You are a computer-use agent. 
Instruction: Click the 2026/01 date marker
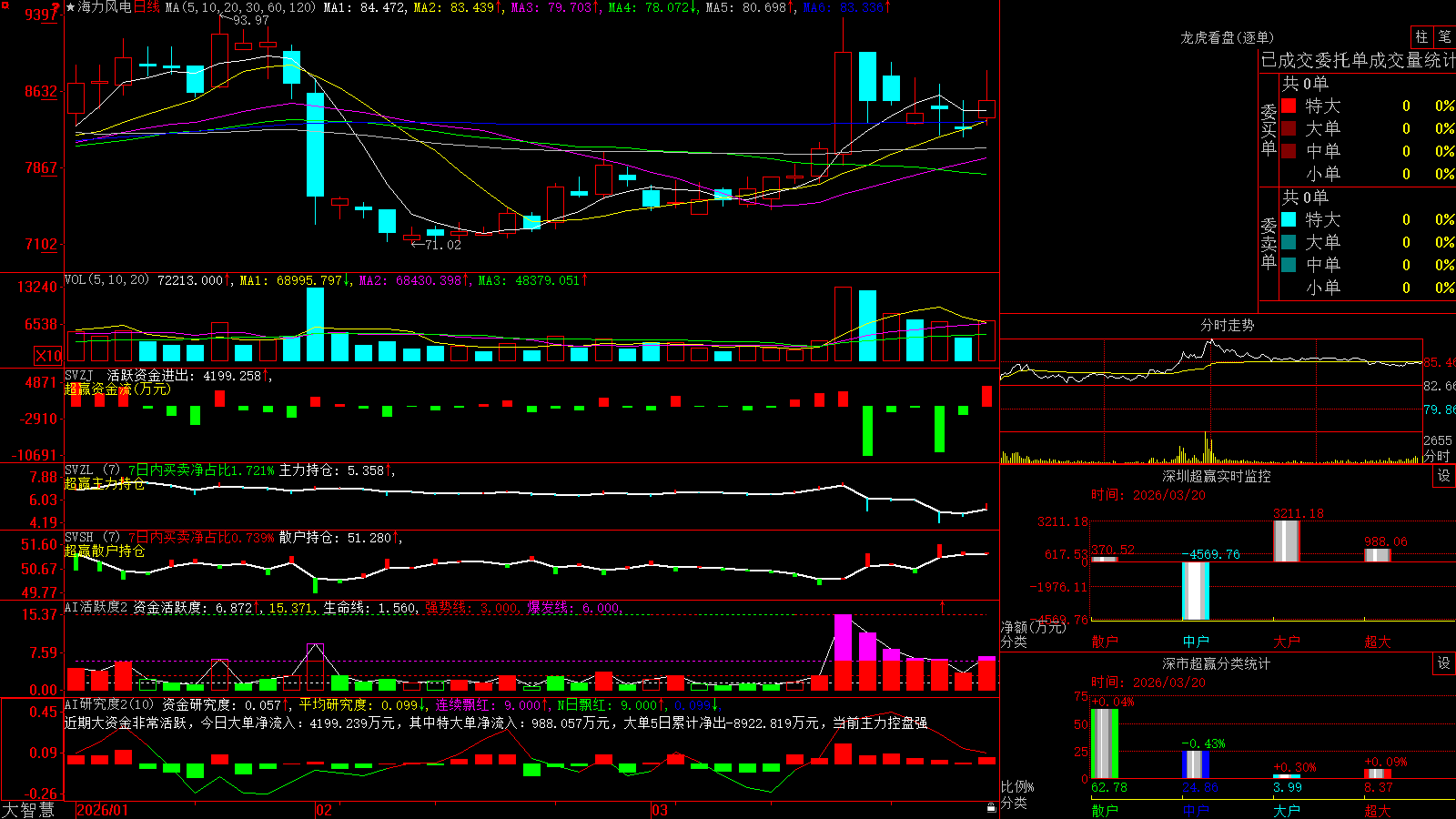tap(102, 810)
